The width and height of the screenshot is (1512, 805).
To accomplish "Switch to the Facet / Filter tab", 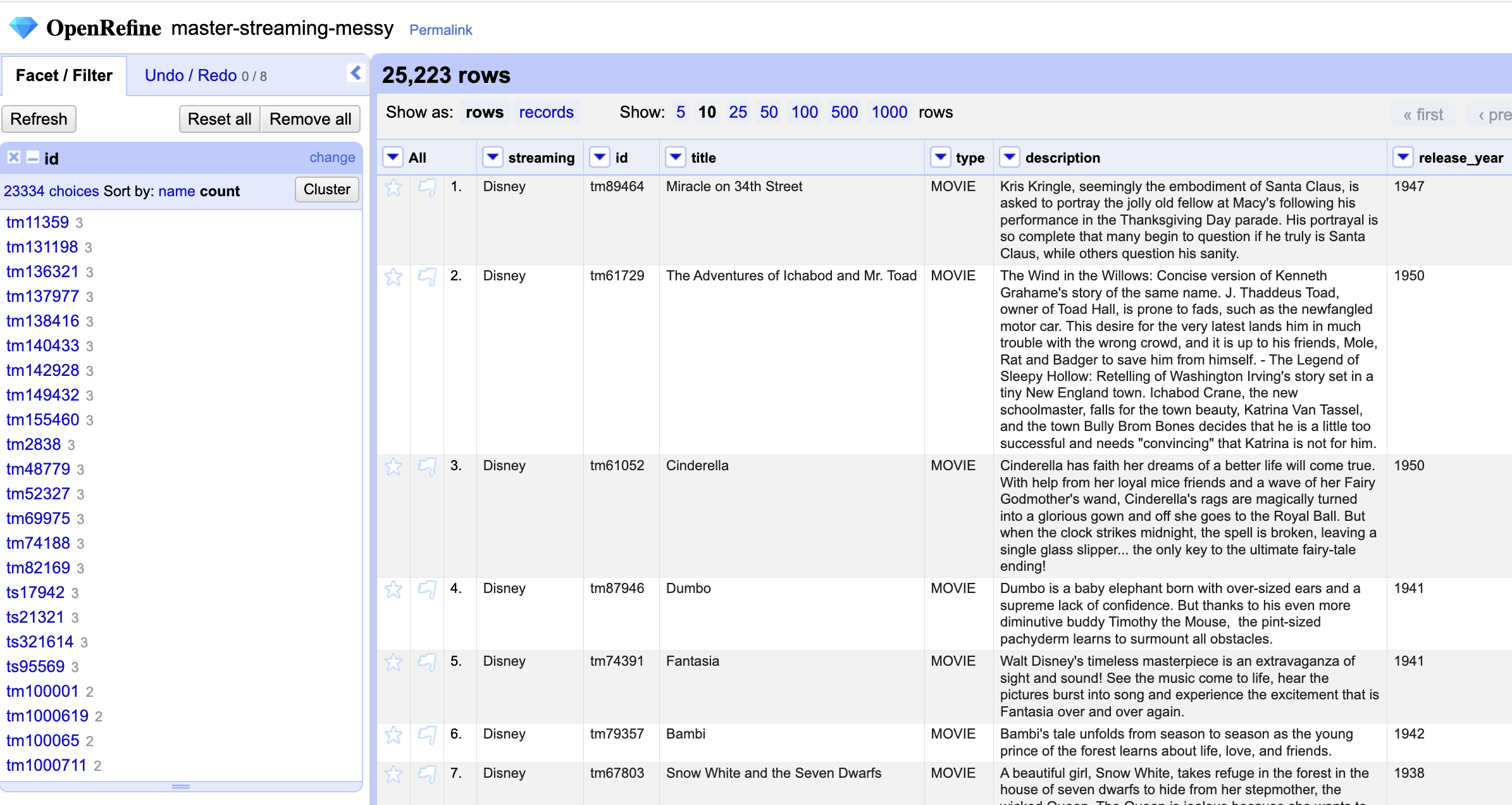I will click(64, 75).
